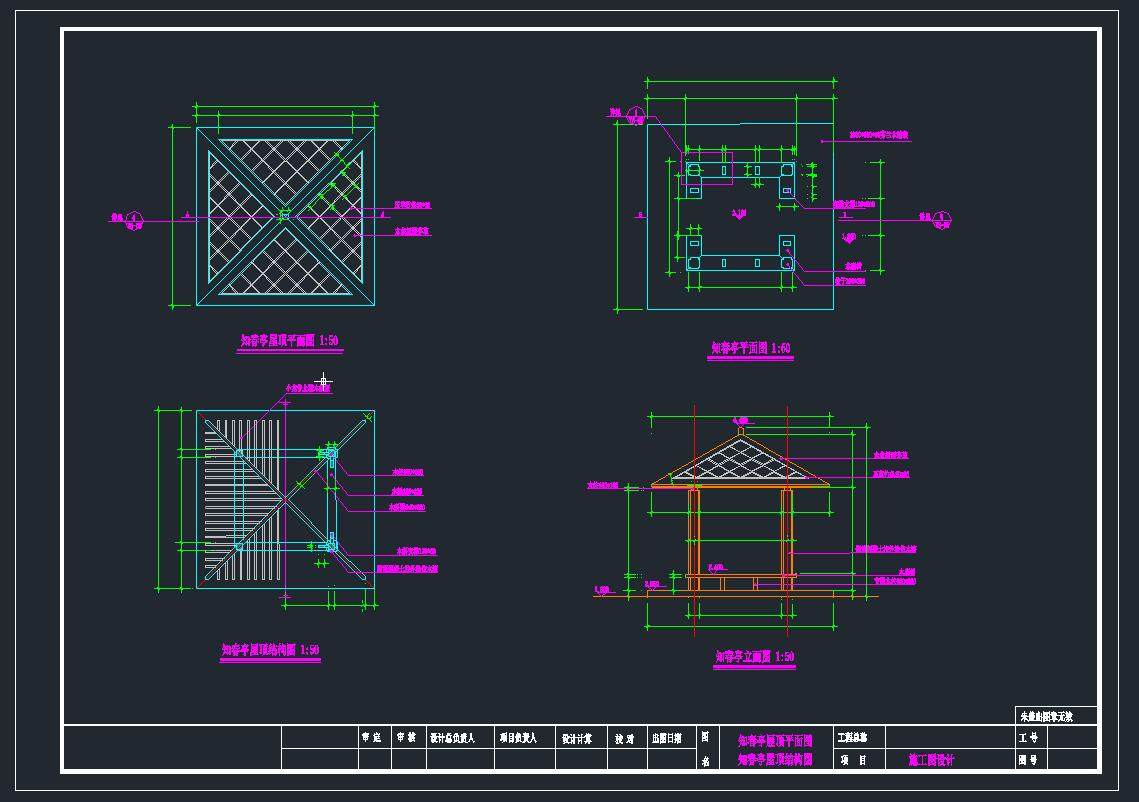Select the magenta 施工图设计 text in title block
Image resolution: width=1139 pixels, height=802 pixels.
[x=931, y=760]
